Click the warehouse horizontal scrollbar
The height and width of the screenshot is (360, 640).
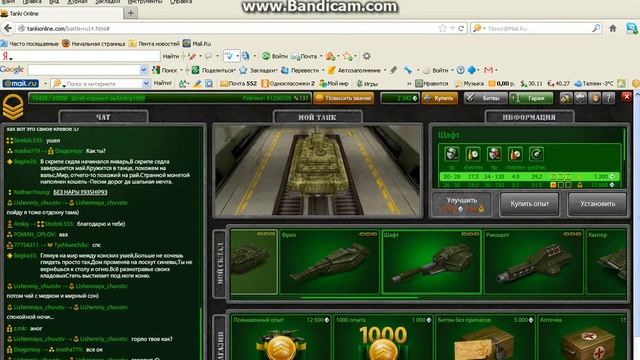point(360,298)
